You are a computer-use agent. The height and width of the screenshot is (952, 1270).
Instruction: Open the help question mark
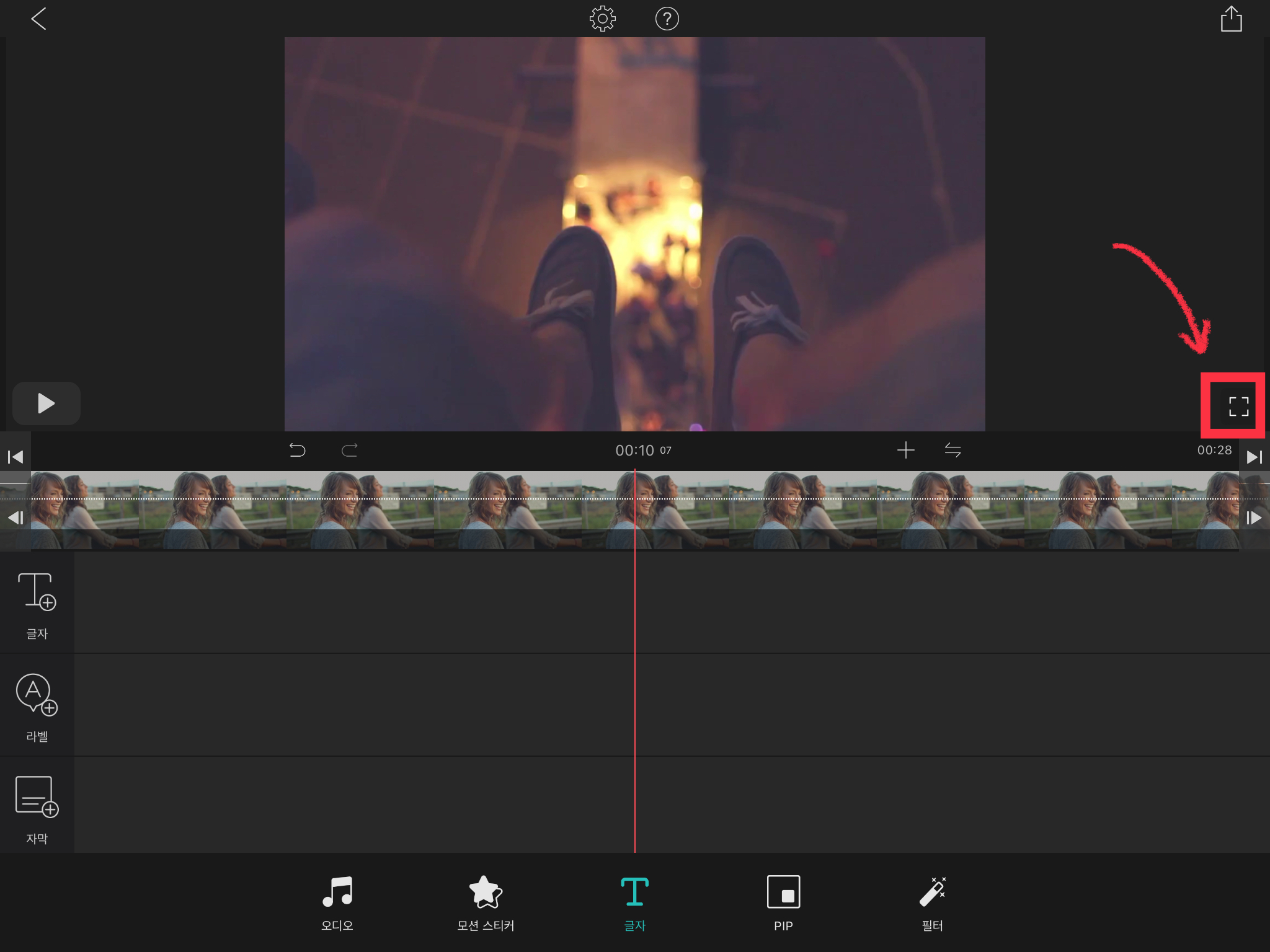pos(667,19)
